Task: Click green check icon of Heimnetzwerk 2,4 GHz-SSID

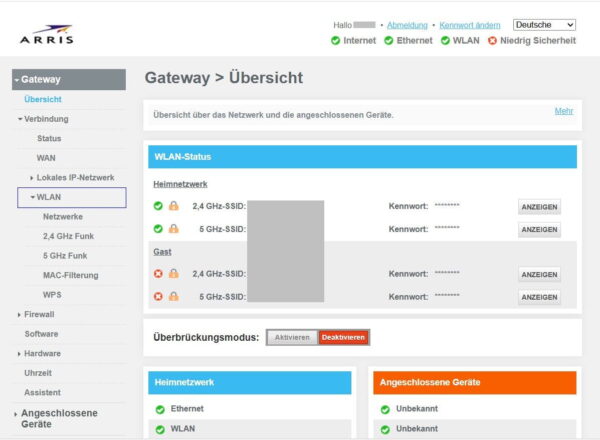Action: point(158,206)
